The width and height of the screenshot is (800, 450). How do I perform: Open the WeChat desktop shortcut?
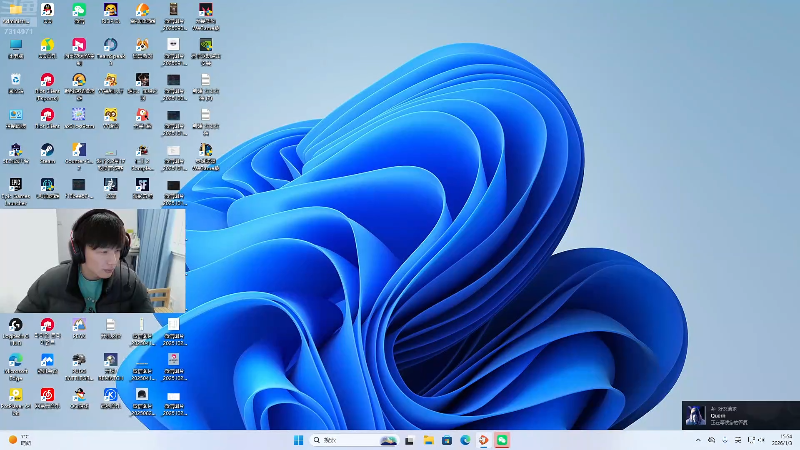79,12
